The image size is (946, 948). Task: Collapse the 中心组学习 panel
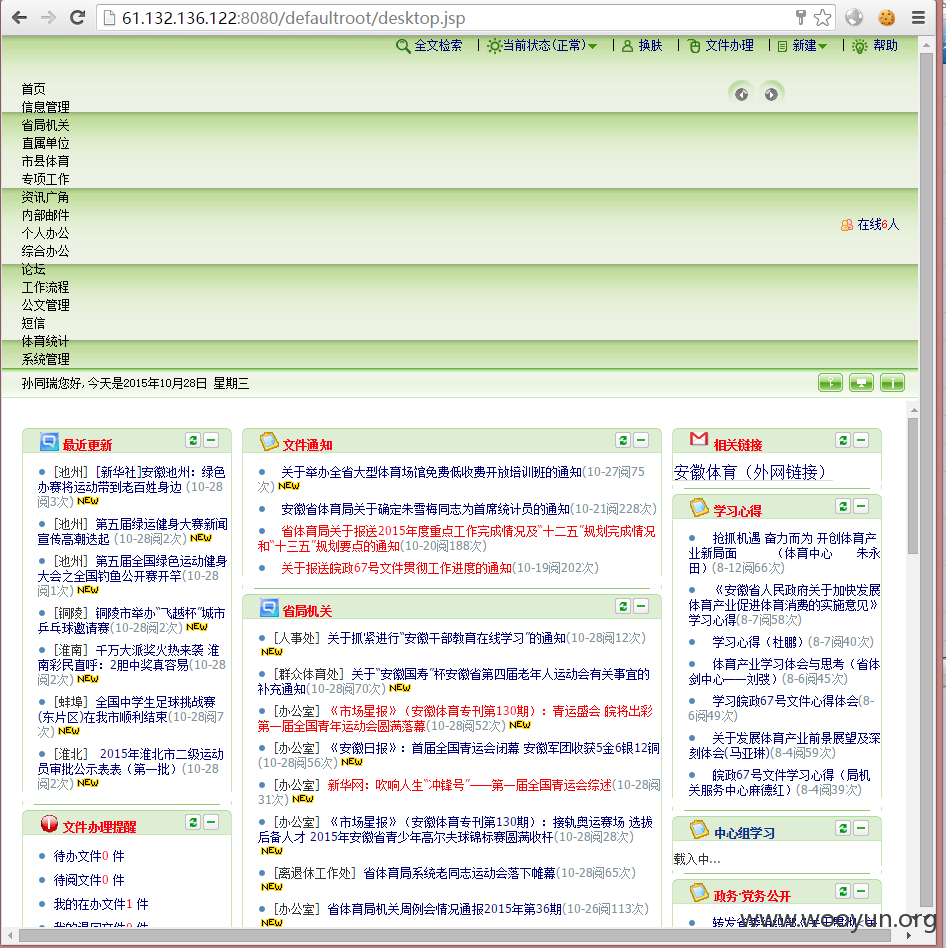point(861,828)
